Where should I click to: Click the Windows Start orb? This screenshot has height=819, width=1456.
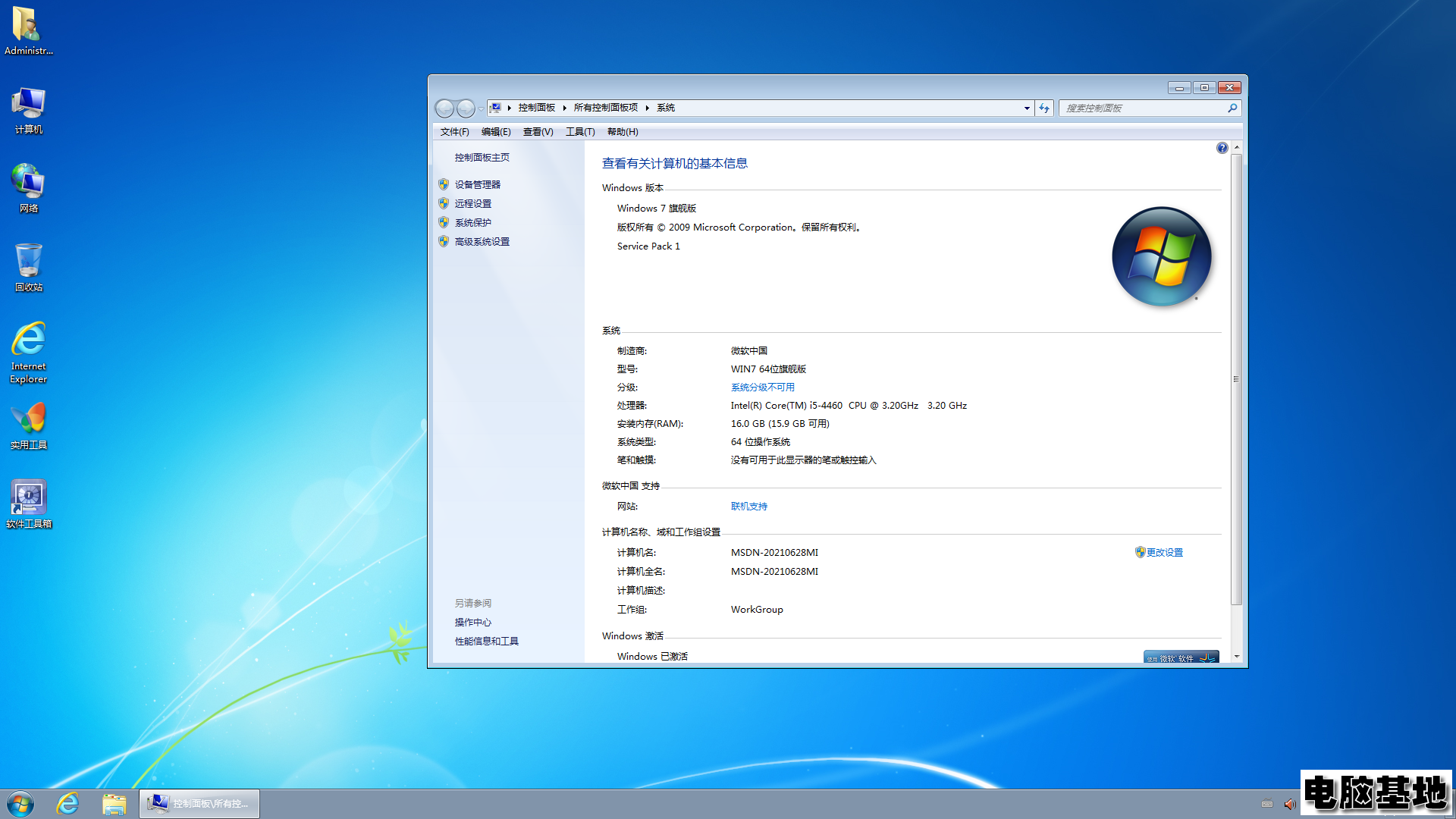click(x=20, y=804)
